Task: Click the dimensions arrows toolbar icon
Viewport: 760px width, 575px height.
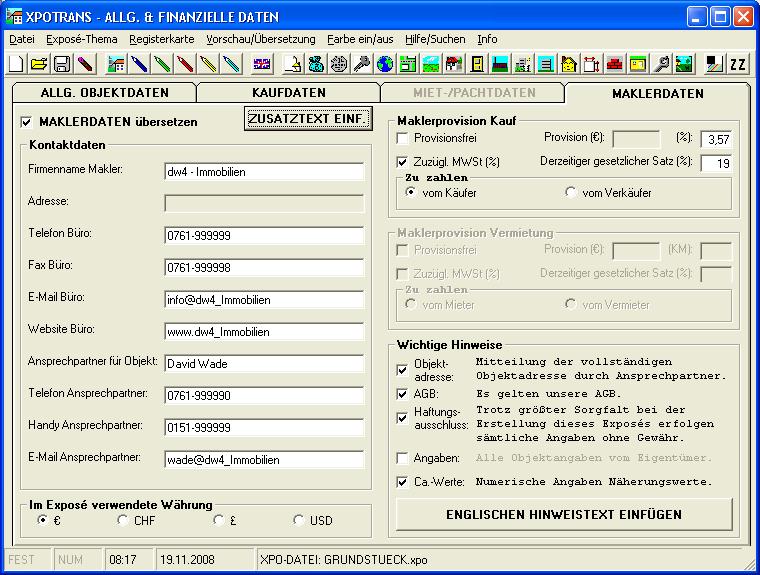Action: (x=592, y=64)
